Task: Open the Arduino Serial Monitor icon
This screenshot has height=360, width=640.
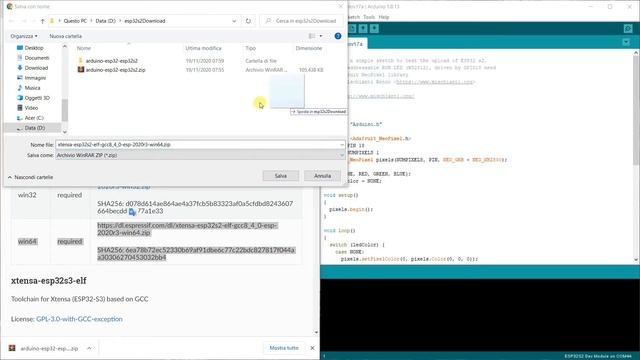Action: click(x=628, y=28)
